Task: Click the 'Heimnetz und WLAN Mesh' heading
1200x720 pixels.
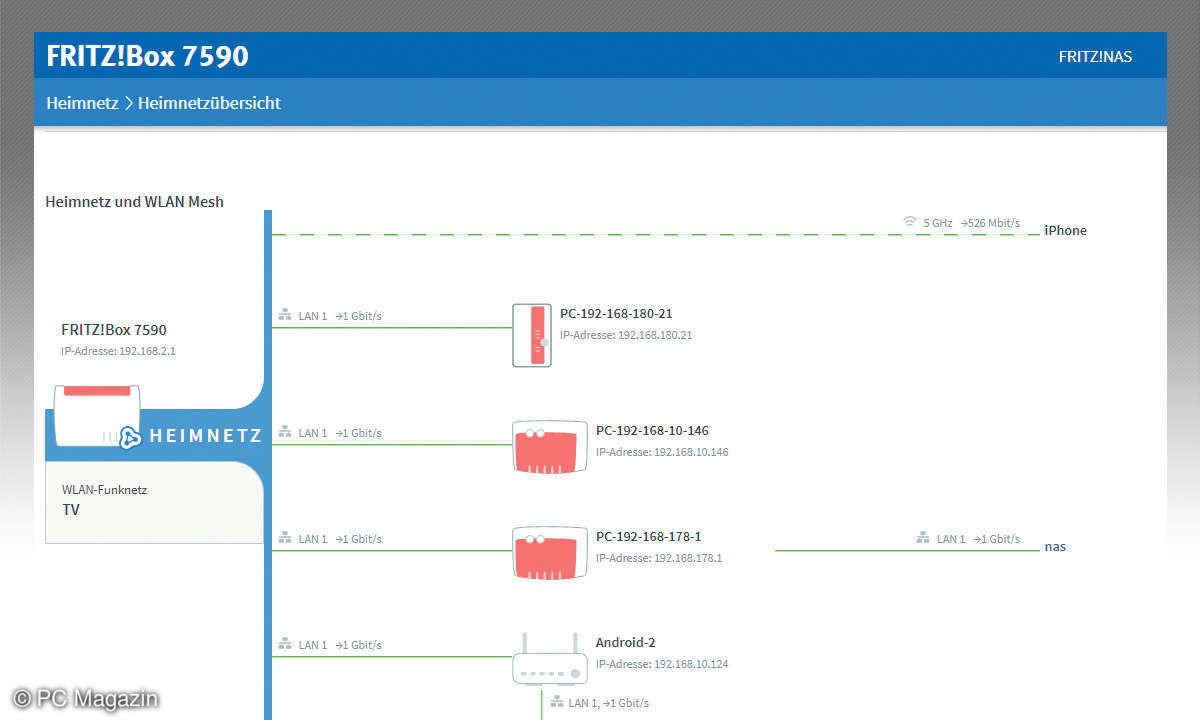Action: (x=135, y=202)
